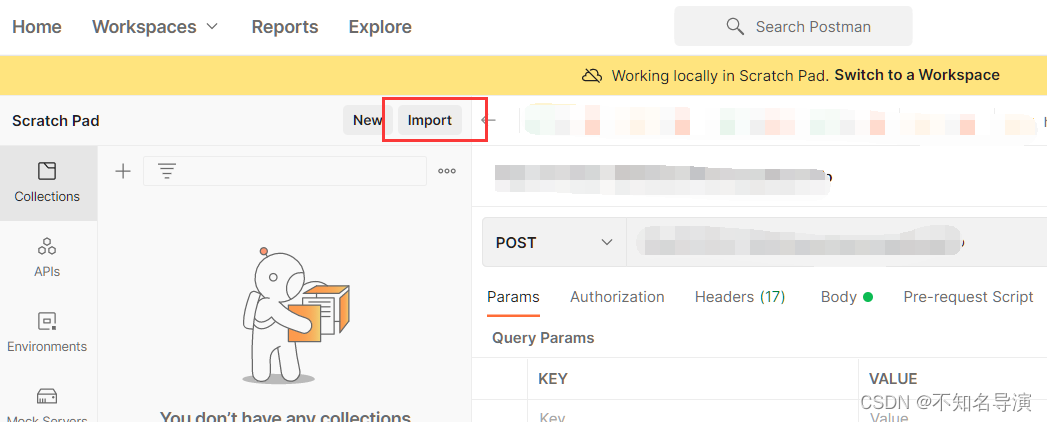The image size is (1047, 422).
Task: Open the Collections sidebar panel
Action: click(47, 183)
